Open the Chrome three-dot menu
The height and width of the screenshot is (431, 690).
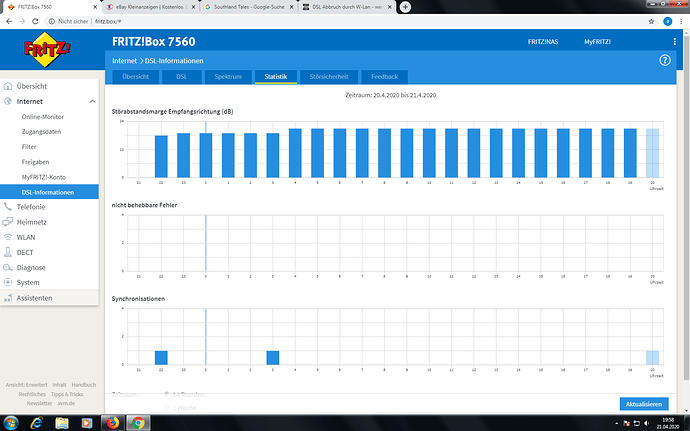tap(681, 21)
